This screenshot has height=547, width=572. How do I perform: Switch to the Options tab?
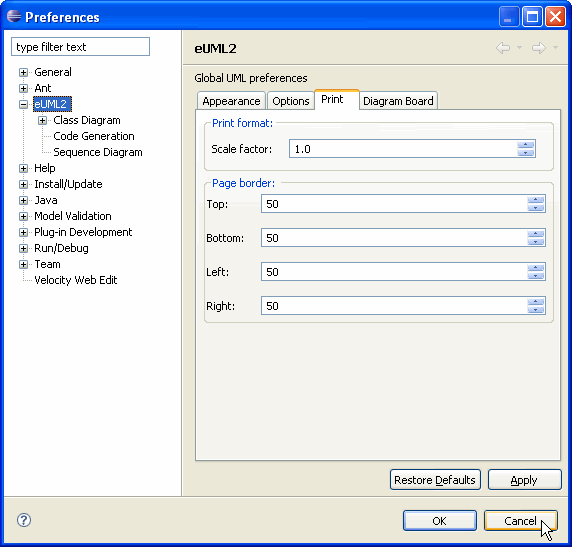point(291,101)
